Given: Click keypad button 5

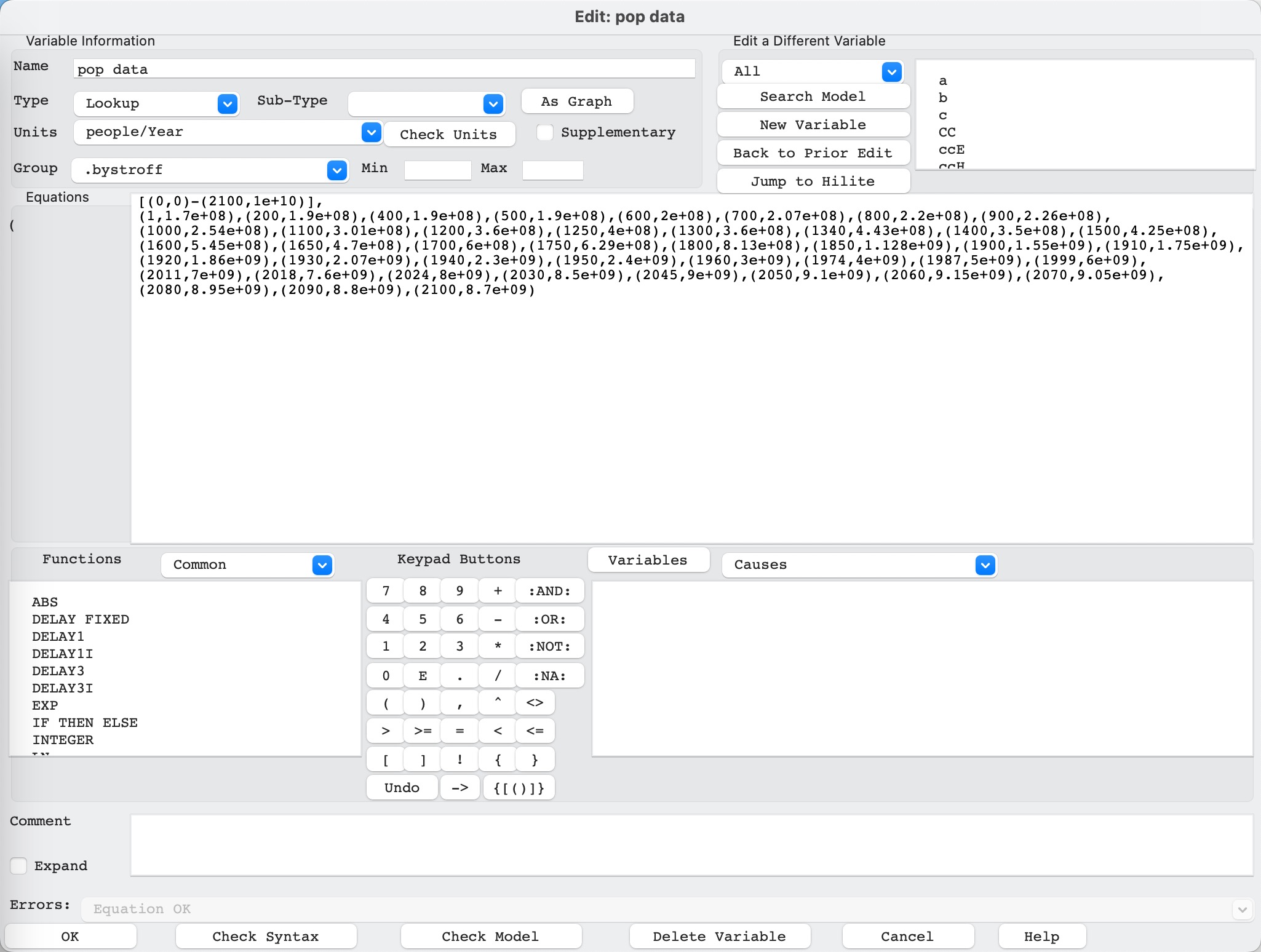Looking at the screenshot, I should point(423,619).
